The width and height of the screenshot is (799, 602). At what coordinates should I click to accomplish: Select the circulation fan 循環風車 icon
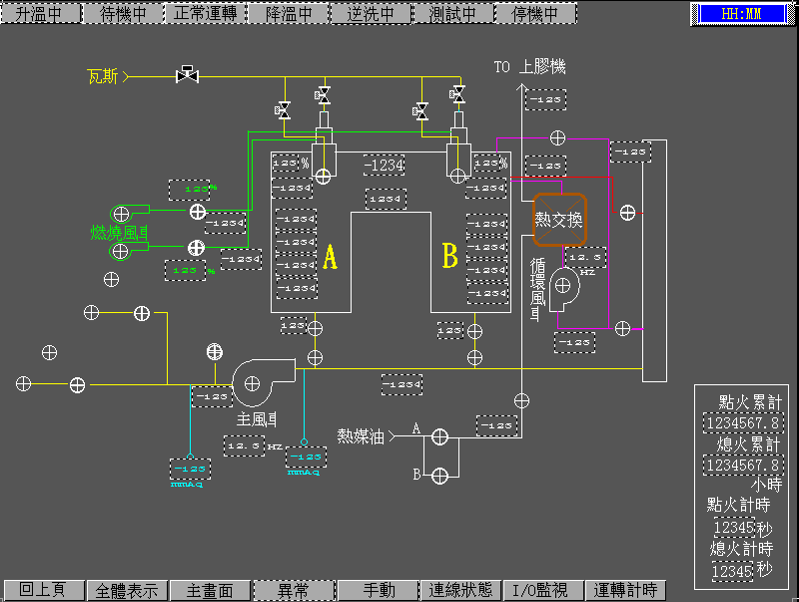tap(569, 287)
